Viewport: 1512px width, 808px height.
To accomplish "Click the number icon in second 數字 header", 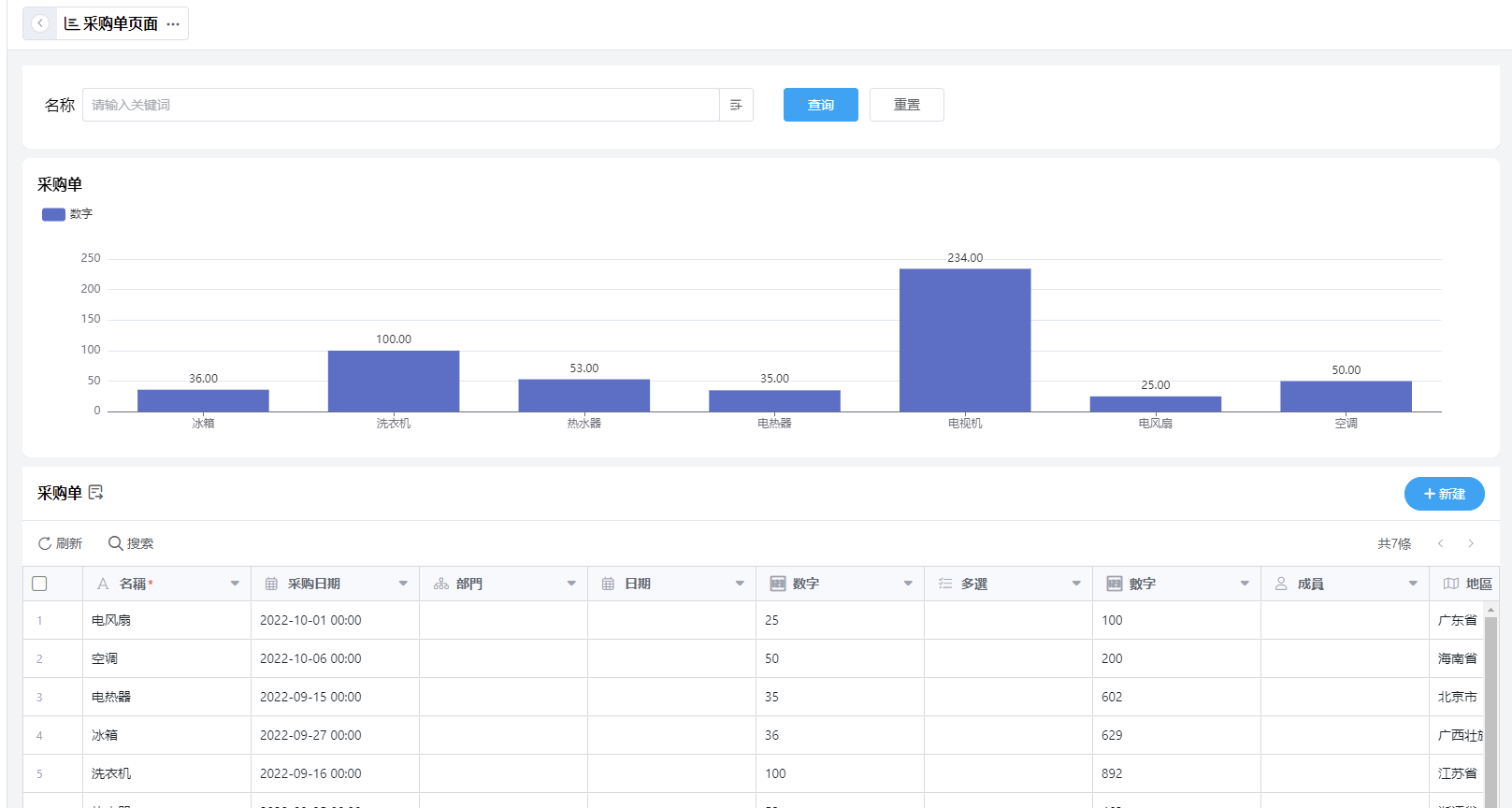I will (1114, 584).
